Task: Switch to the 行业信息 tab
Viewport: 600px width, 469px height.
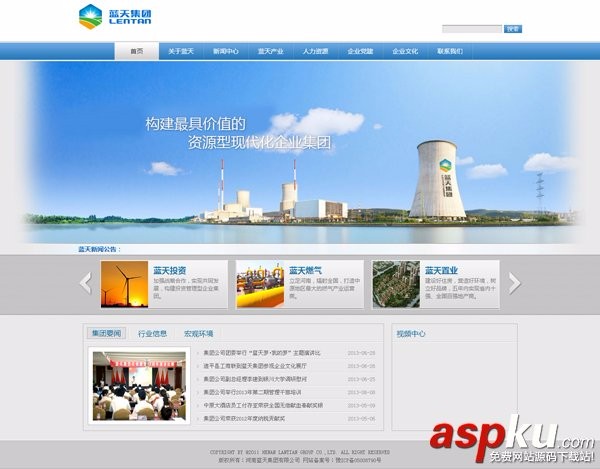Action: coord(152,334)
